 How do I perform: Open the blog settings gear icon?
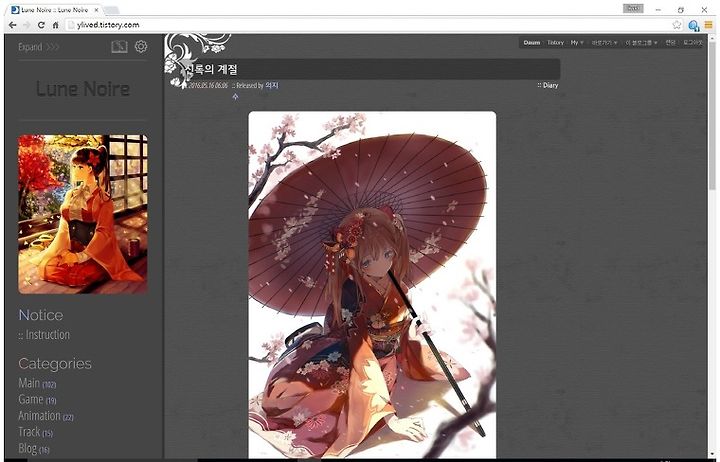141,46
